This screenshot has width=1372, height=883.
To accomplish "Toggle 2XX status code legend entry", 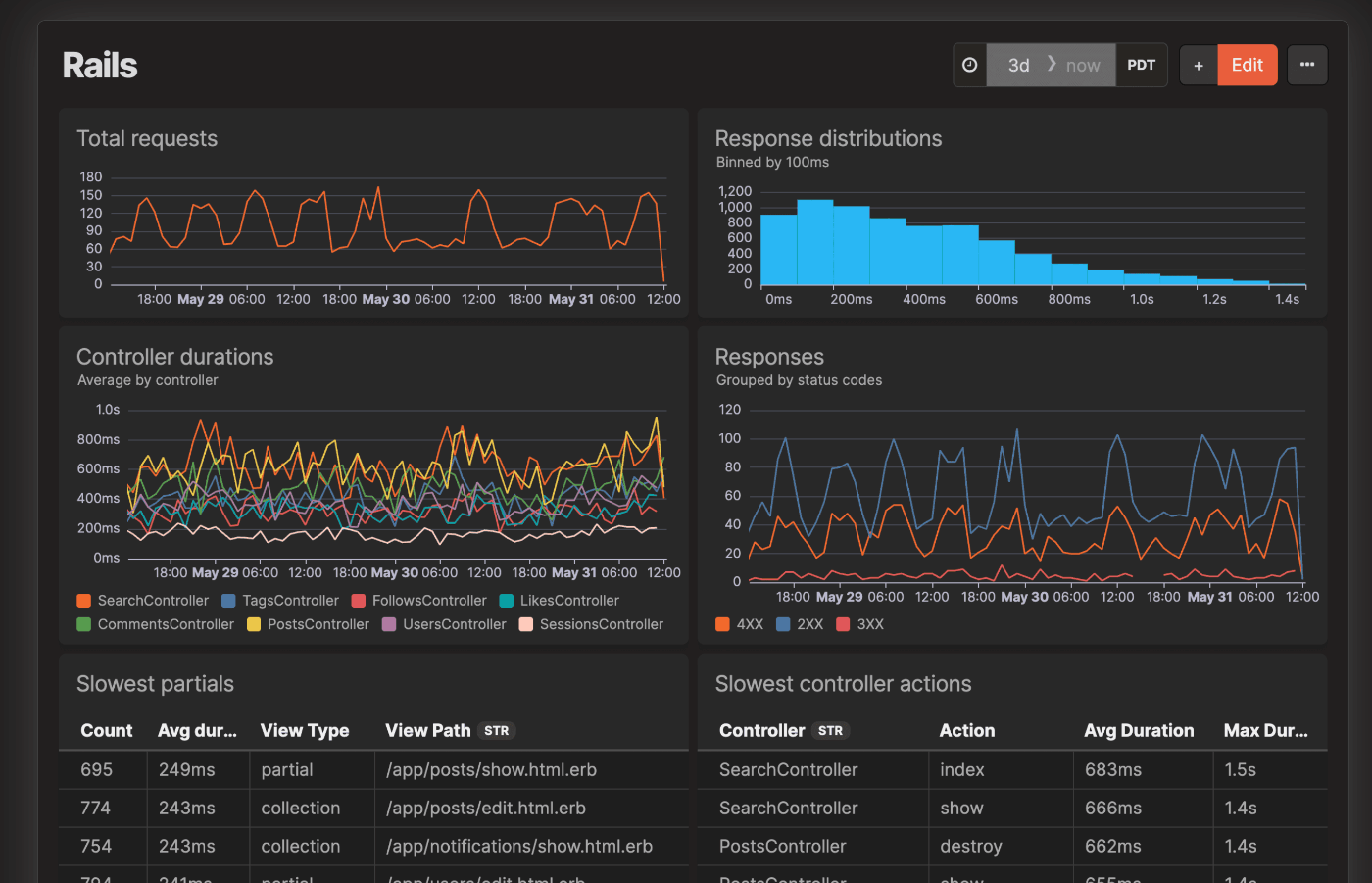I will coord(800,624).
